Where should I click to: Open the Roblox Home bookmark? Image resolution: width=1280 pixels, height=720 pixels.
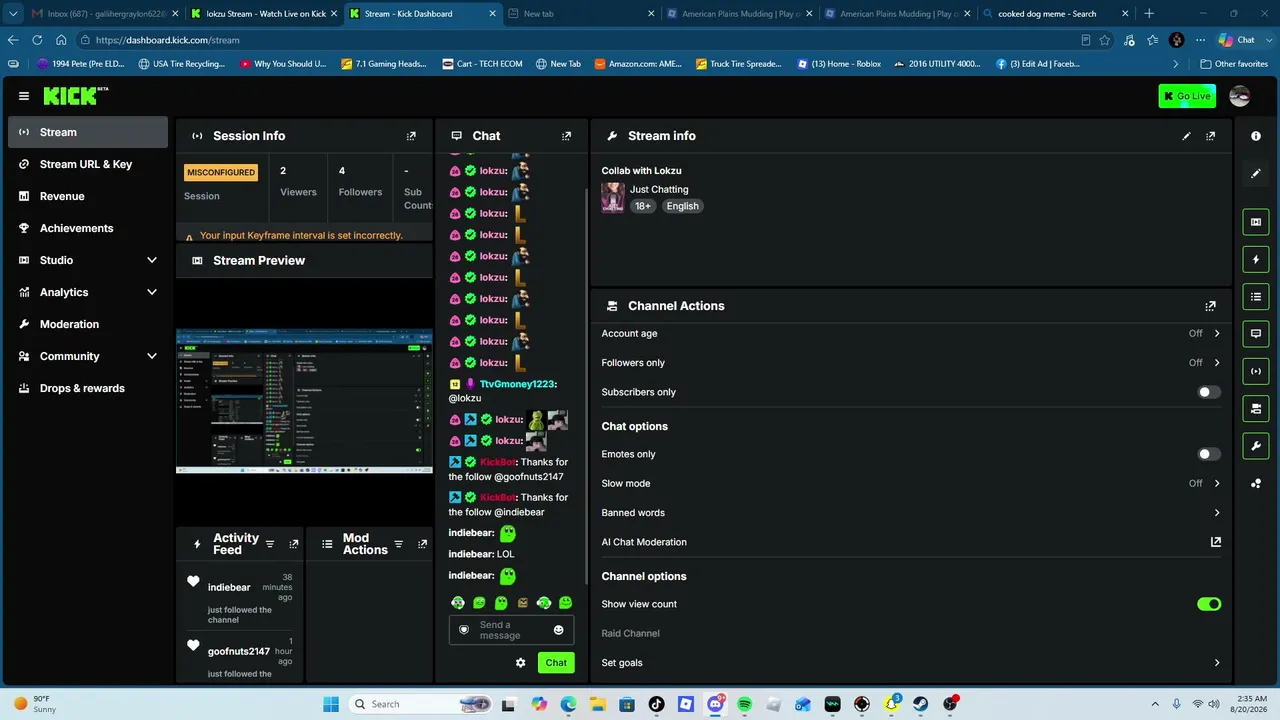pos(839,64)
